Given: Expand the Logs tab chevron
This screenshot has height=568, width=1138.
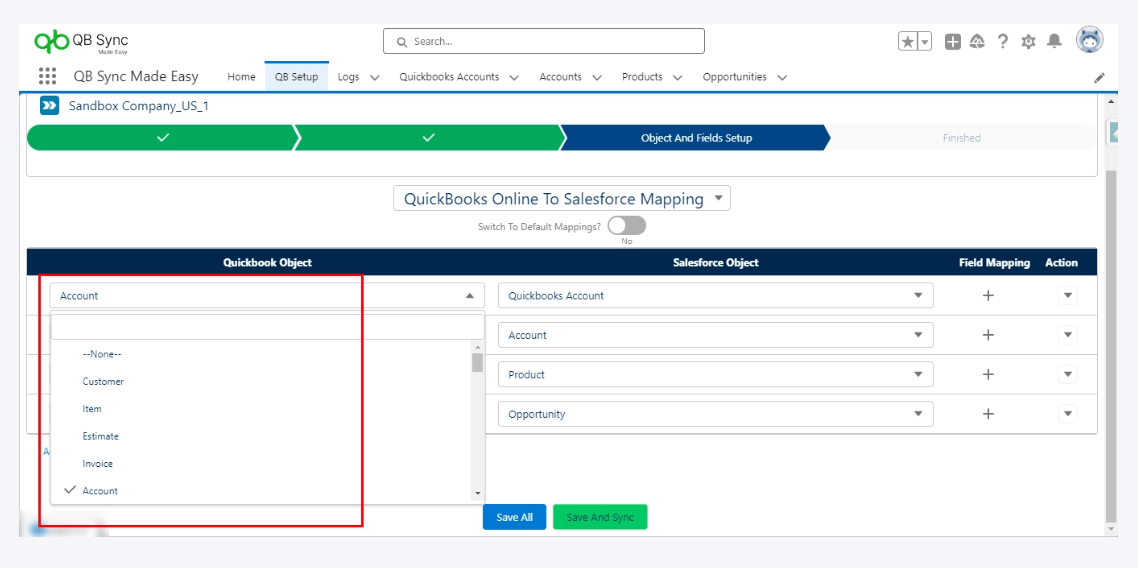Looking at the screenshot, I should [x=375, y=78].
